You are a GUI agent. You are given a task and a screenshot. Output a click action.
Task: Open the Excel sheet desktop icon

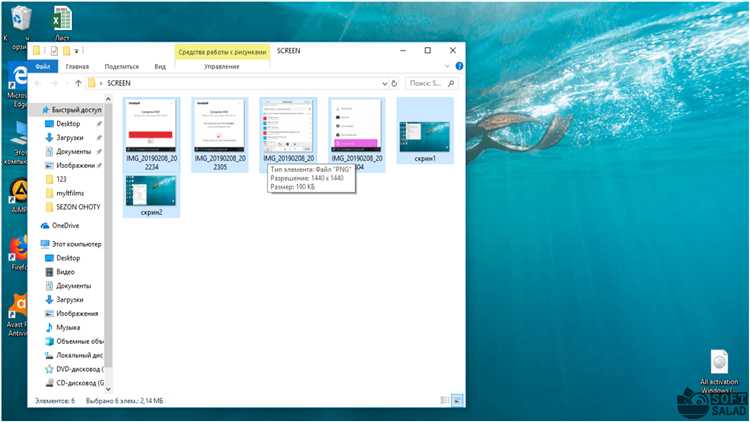(61, 18)
